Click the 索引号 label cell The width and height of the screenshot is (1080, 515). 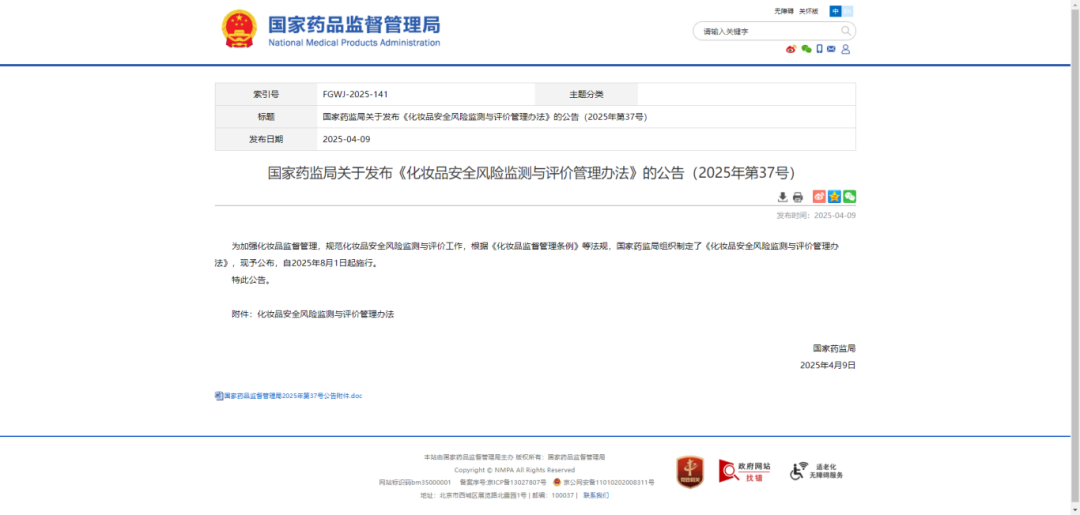point(265,94)
